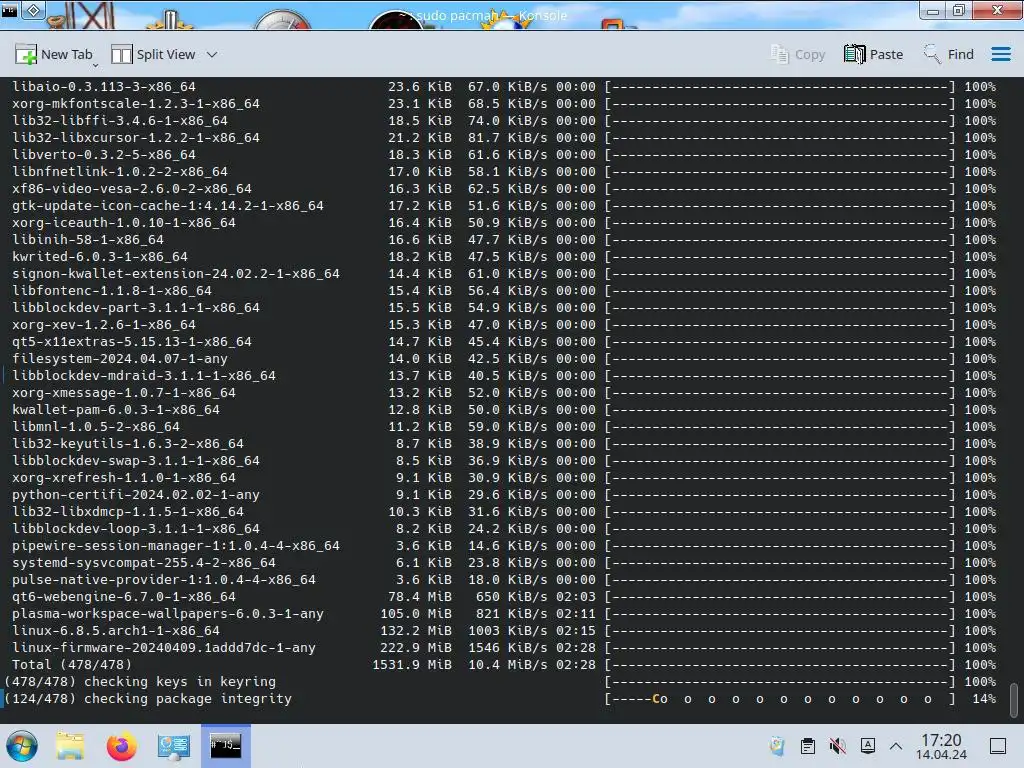Select the 'lib32-libxcursor-1.2.2-1-x86_64' line
1024x768 pixels.
coord(136,138)
